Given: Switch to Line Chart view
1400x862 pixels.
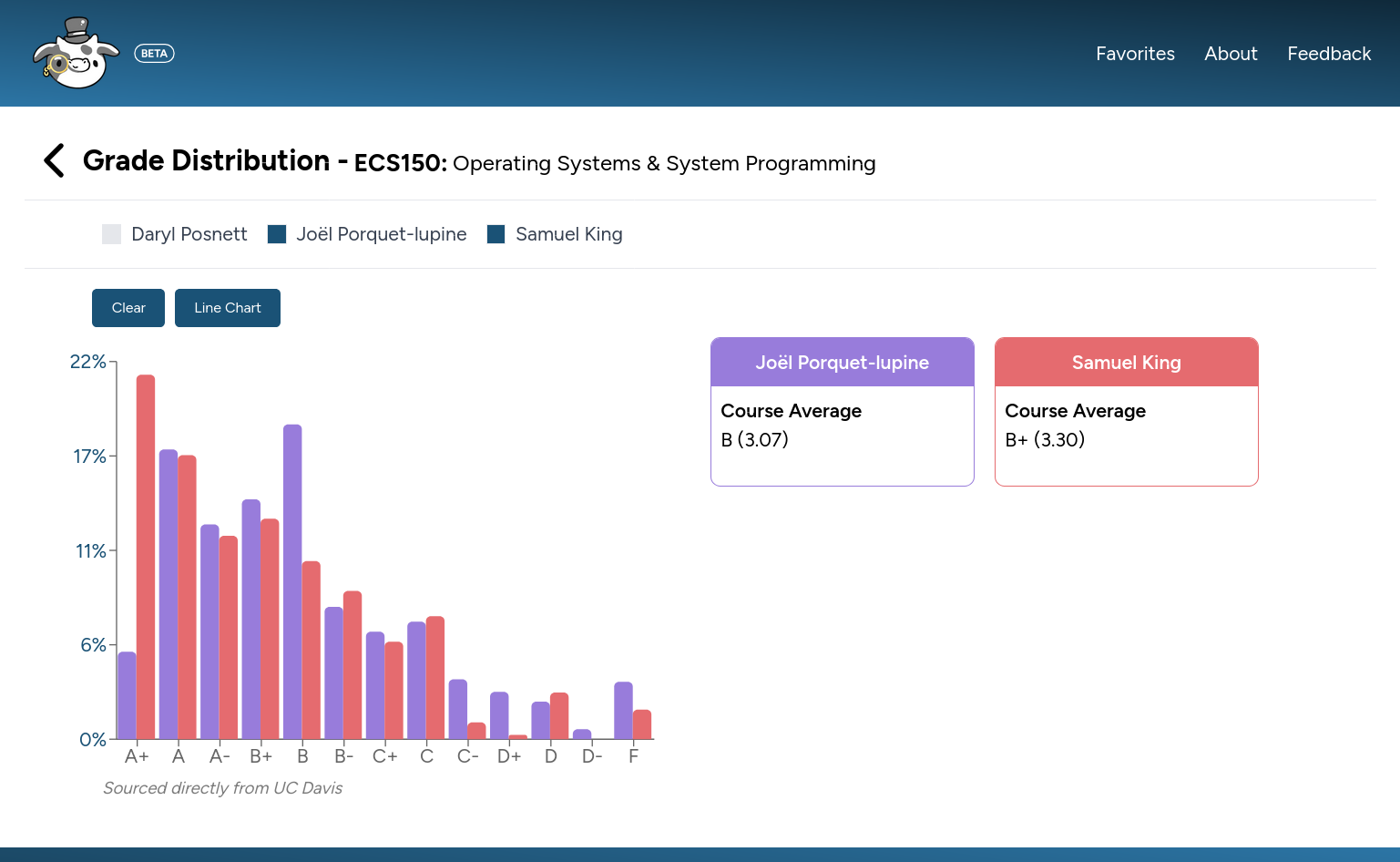Looking at the screenshot, I should click(228, 308).
